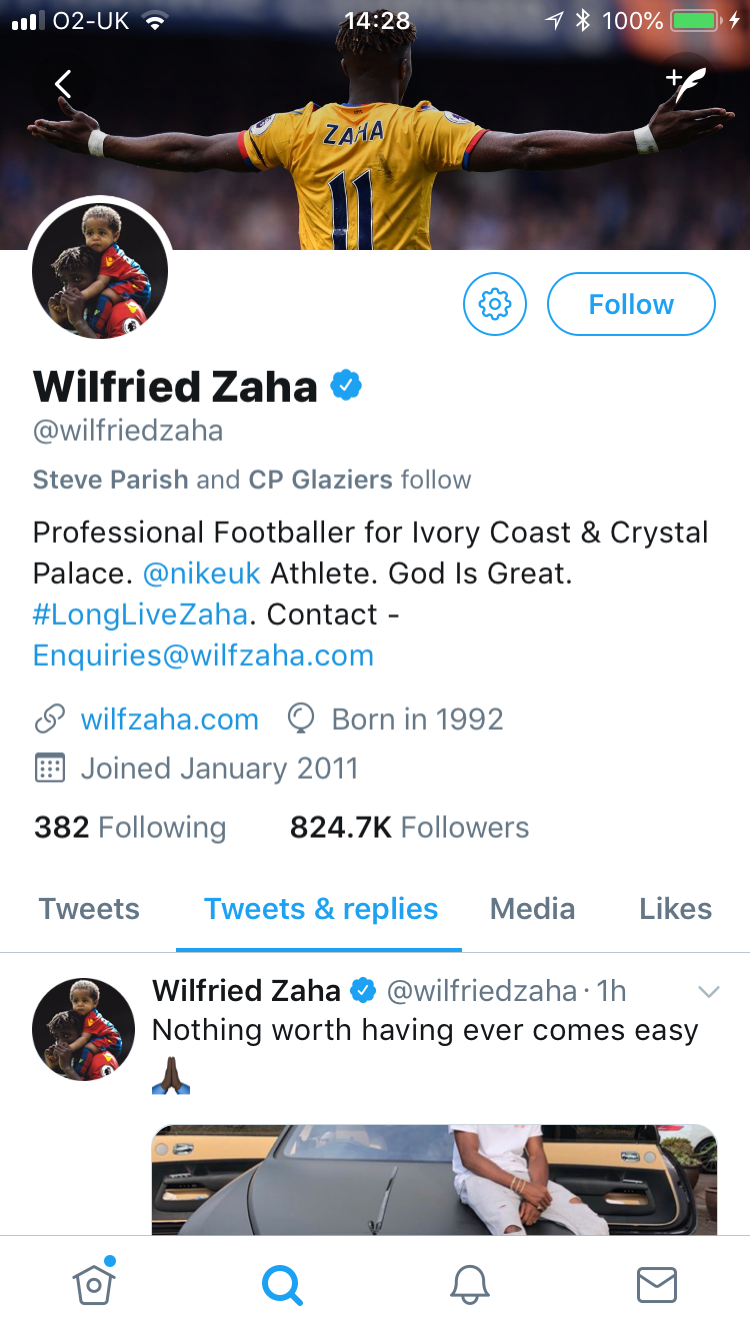This screenshot has width=750, height=1334.
Task: Go to Home timeline icon
Action: click(x=93, y=1284)
